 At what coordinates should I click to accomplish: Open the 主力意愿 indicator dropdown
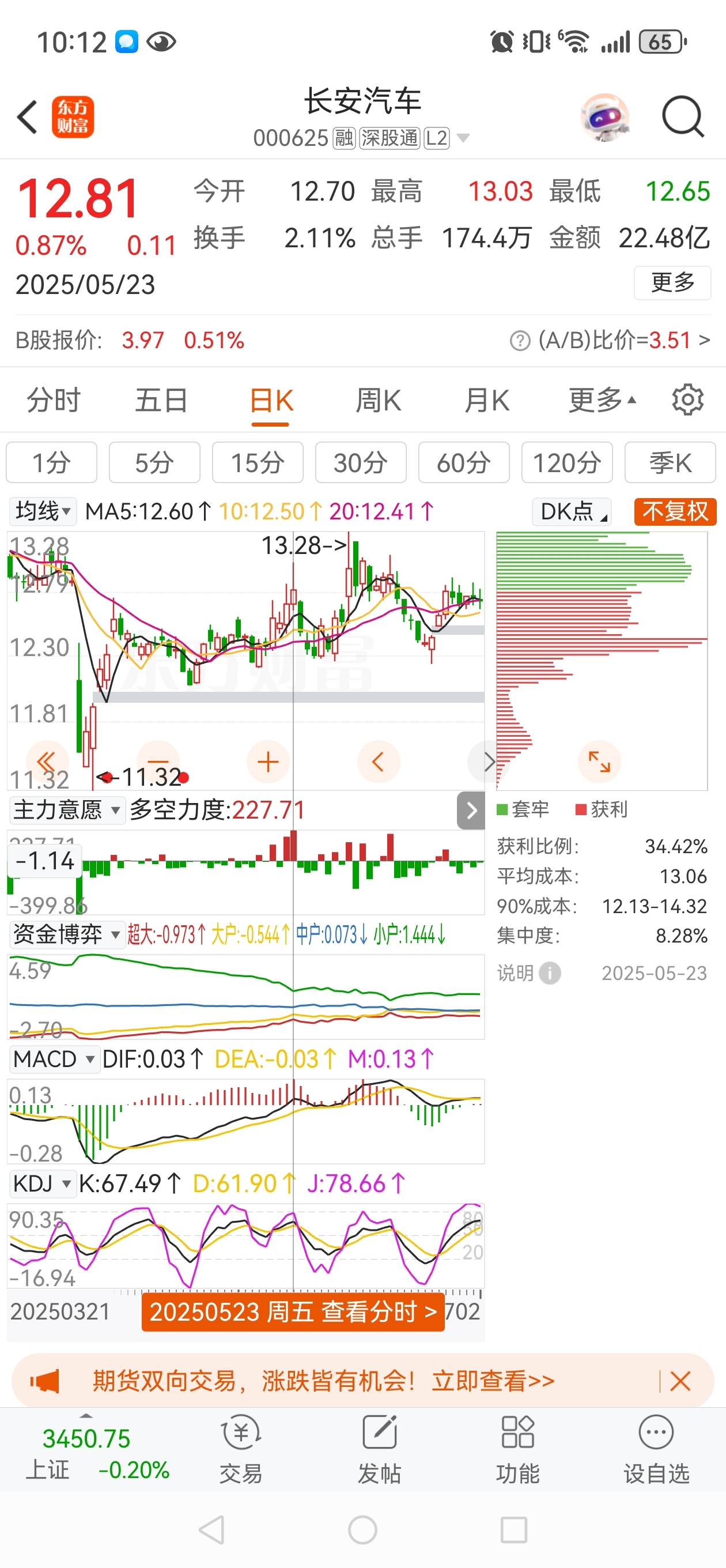pos(66,810)
